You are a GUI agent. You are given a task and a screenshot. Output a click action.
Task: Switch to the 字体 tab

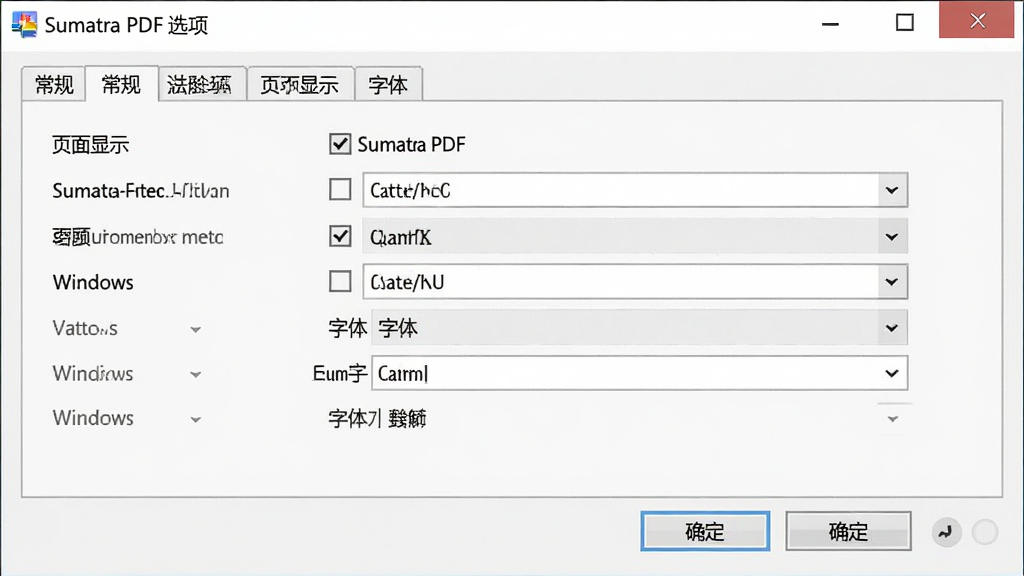click(389, 84)
